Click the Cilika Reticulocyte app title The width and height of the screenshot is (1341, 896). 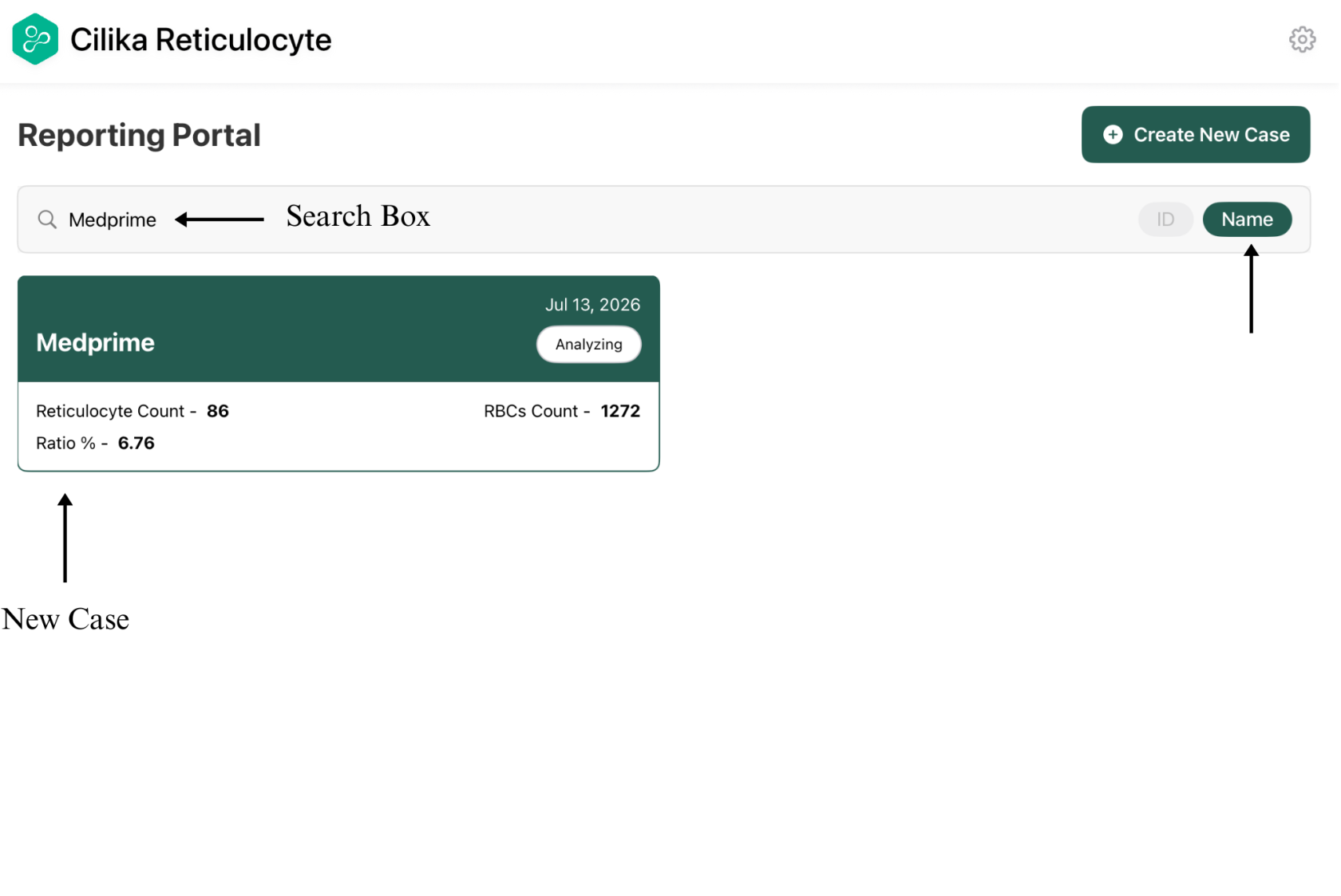(200, 40)
